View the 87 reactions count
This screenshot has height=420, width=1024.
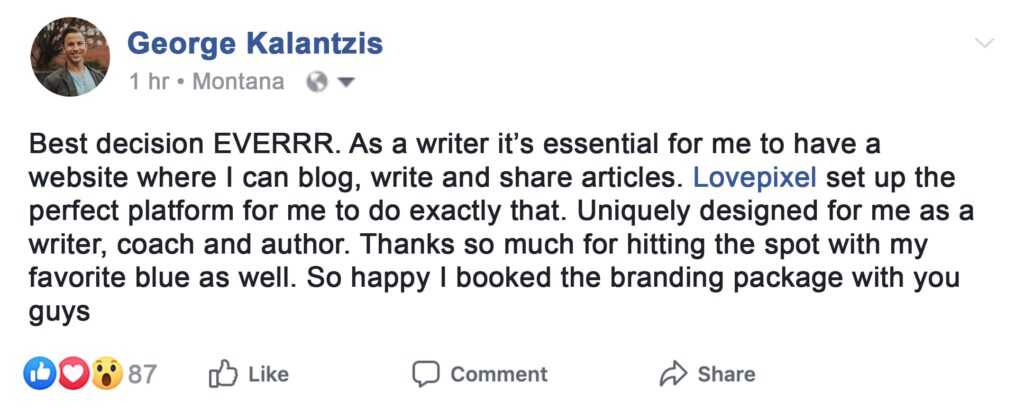pyautogui.click(x=143, y=375)
